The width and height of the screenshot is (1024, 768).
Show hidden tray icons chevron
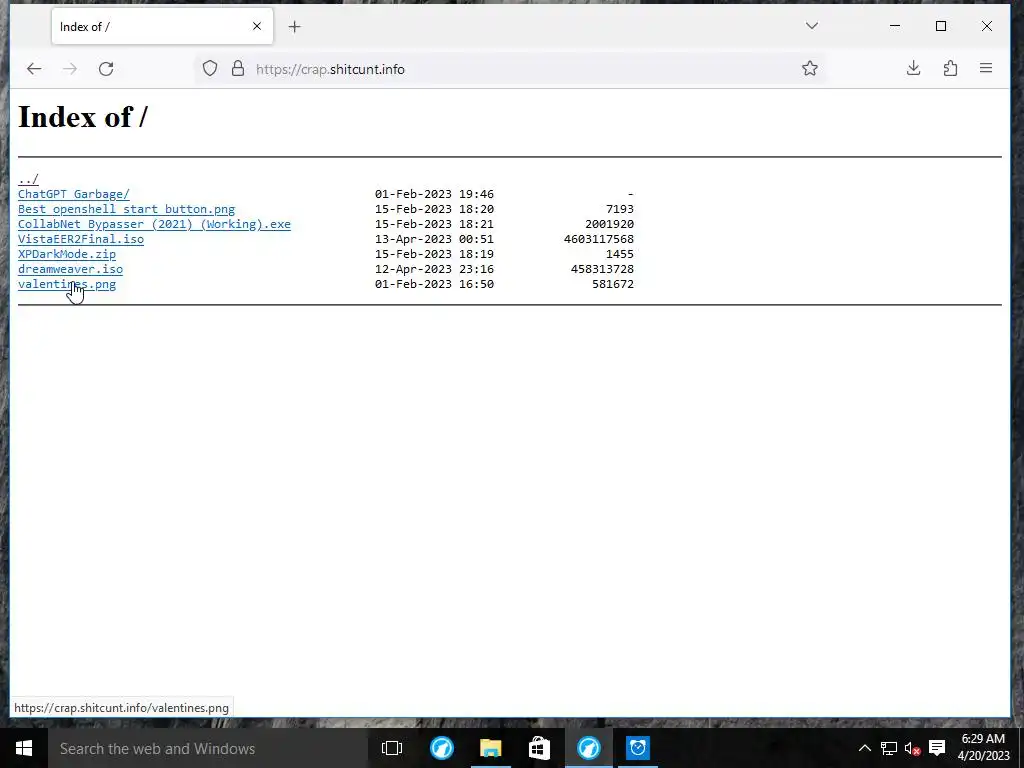(x=865, y=748)
